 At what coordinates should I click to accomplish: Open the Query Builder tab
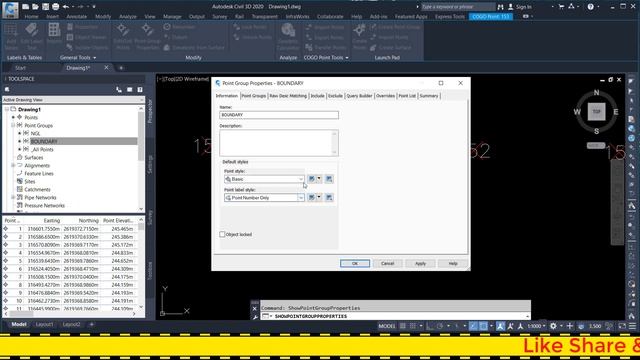click(359, 96)
